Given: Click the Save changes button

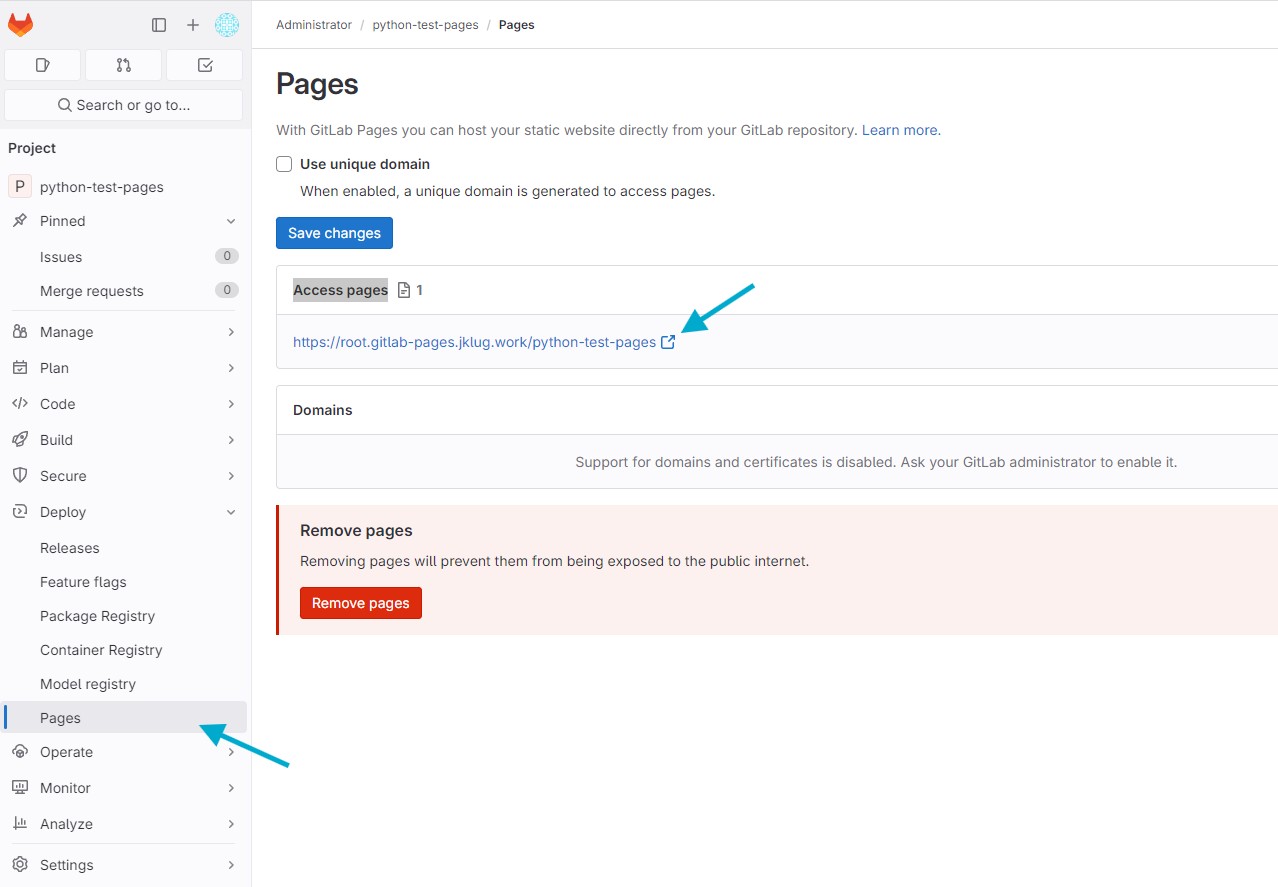Looking at the screenshot, I should 334,233.
